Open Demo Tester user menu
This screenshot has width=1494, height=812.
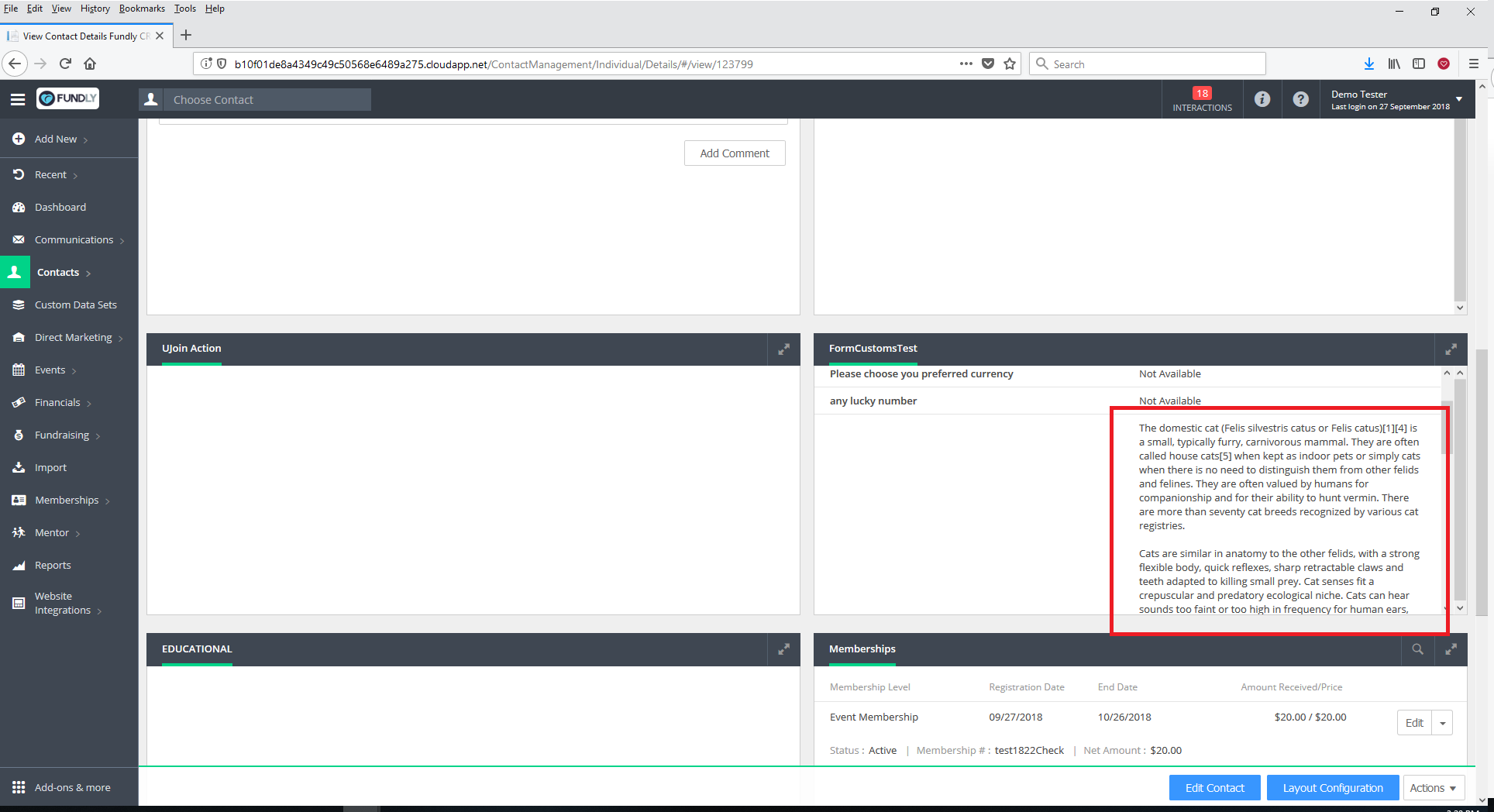(x=1395, y=100)
